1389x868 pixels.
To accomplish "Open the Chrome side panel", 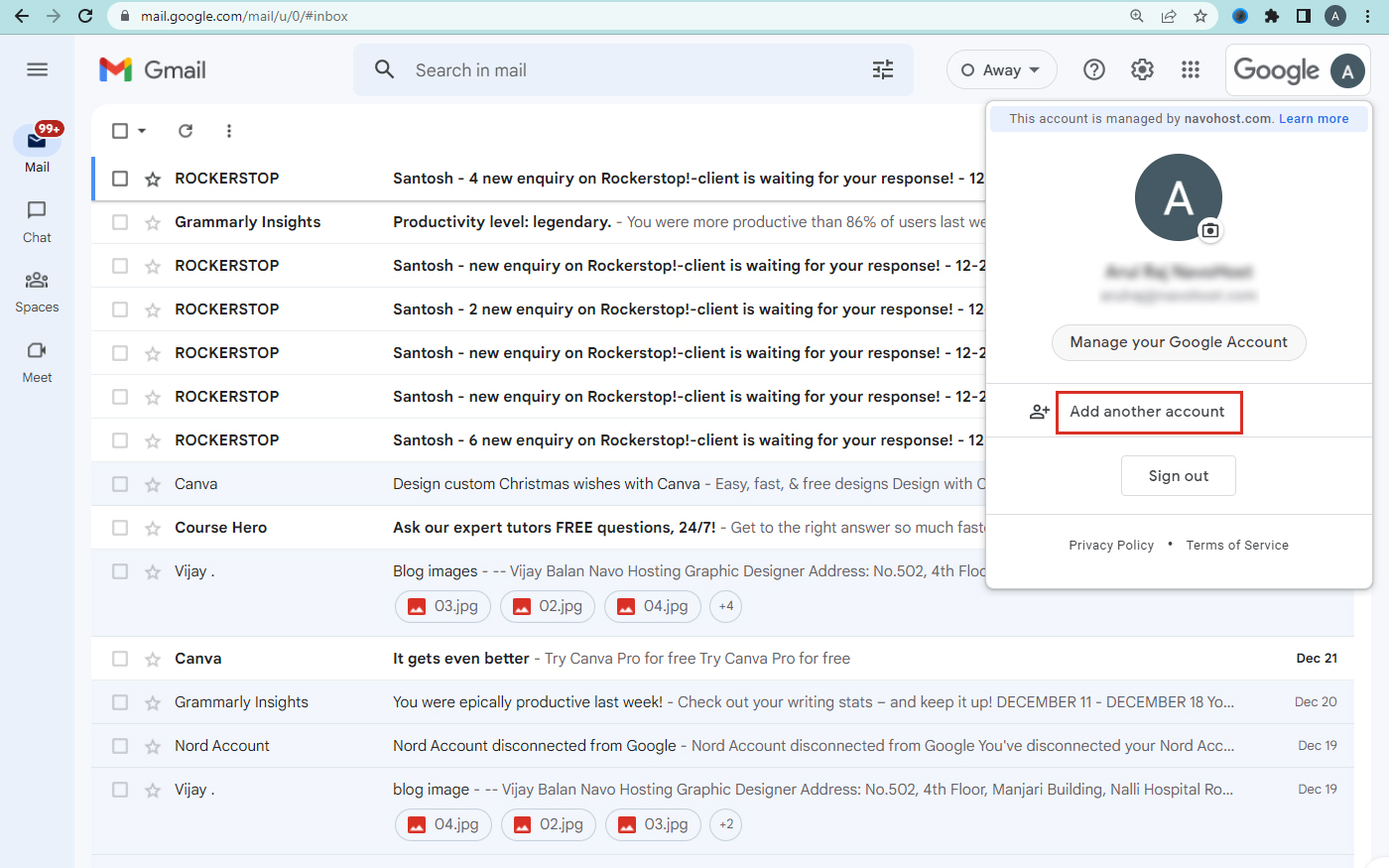I will pyautogui.click(x=1304, y=16).
